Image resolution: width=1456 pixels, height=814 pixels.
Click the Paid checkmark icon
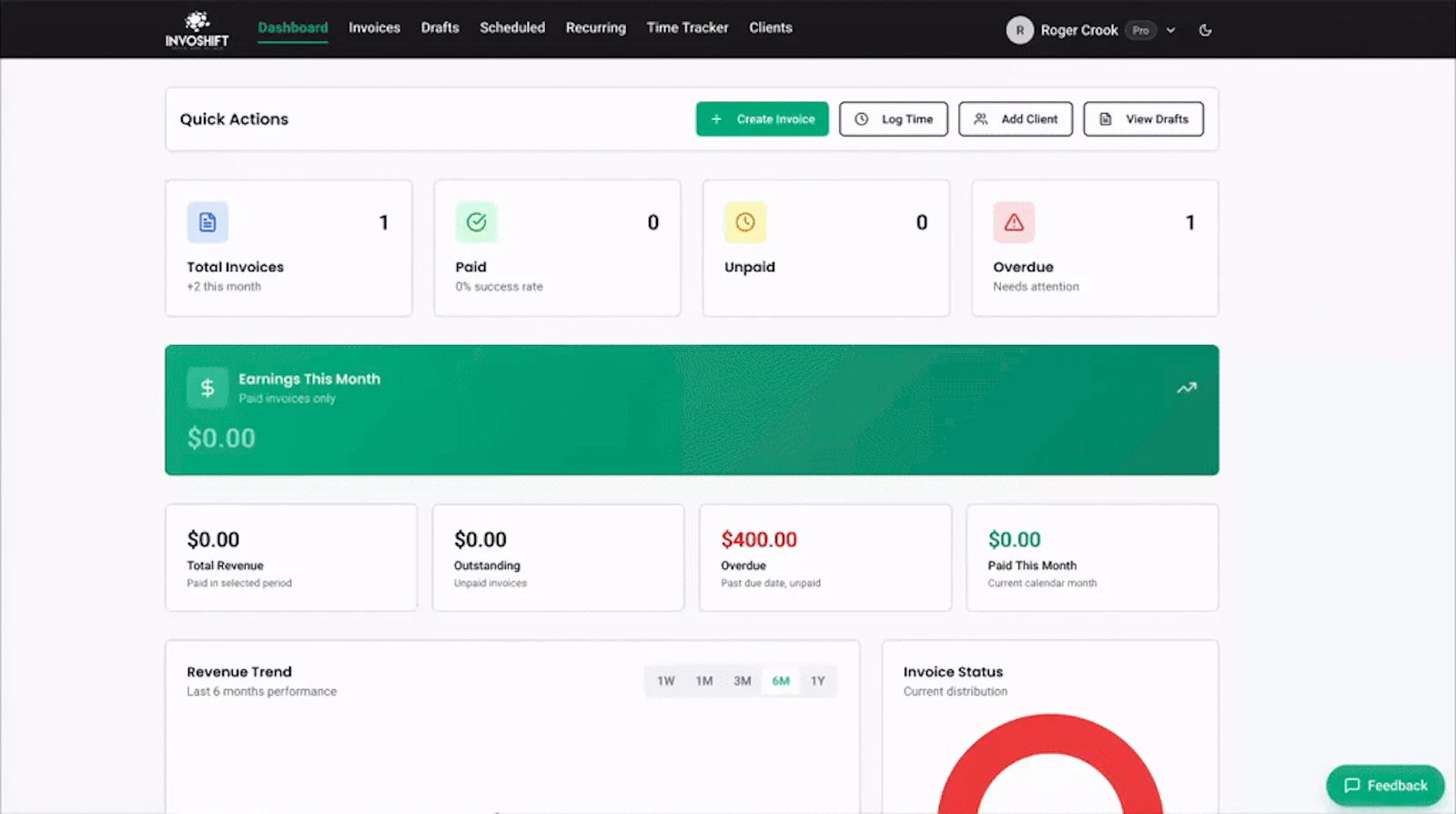pyautogui.click(x=477, y=222)
